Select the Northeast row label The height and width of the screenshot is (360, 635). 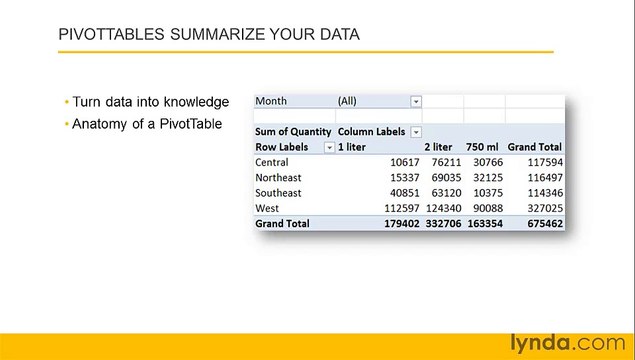point(278,178)
